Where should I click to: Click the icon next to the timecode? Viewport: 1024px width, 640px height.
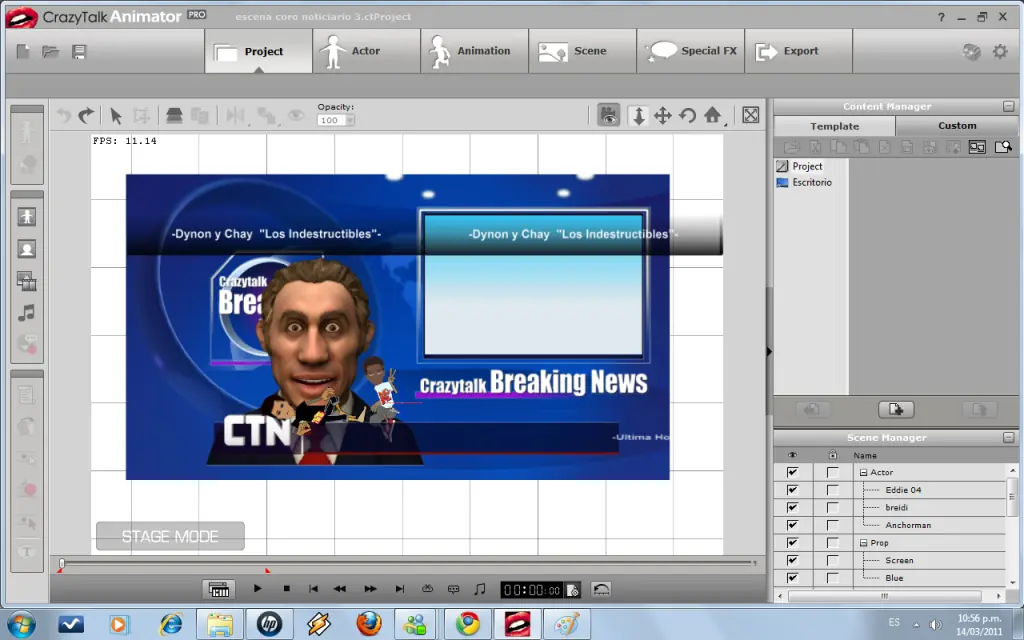(573, 590)
